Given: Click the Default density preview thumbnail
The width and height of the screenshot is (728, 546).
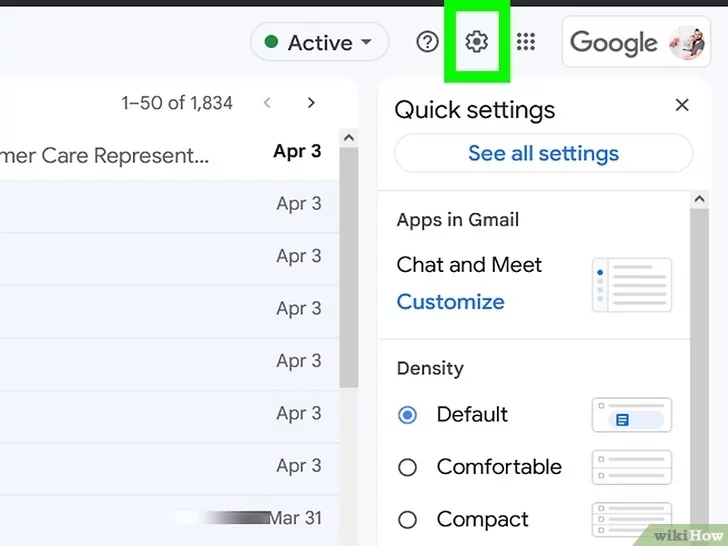Looking at the screenshot, I should coord(631,415).
